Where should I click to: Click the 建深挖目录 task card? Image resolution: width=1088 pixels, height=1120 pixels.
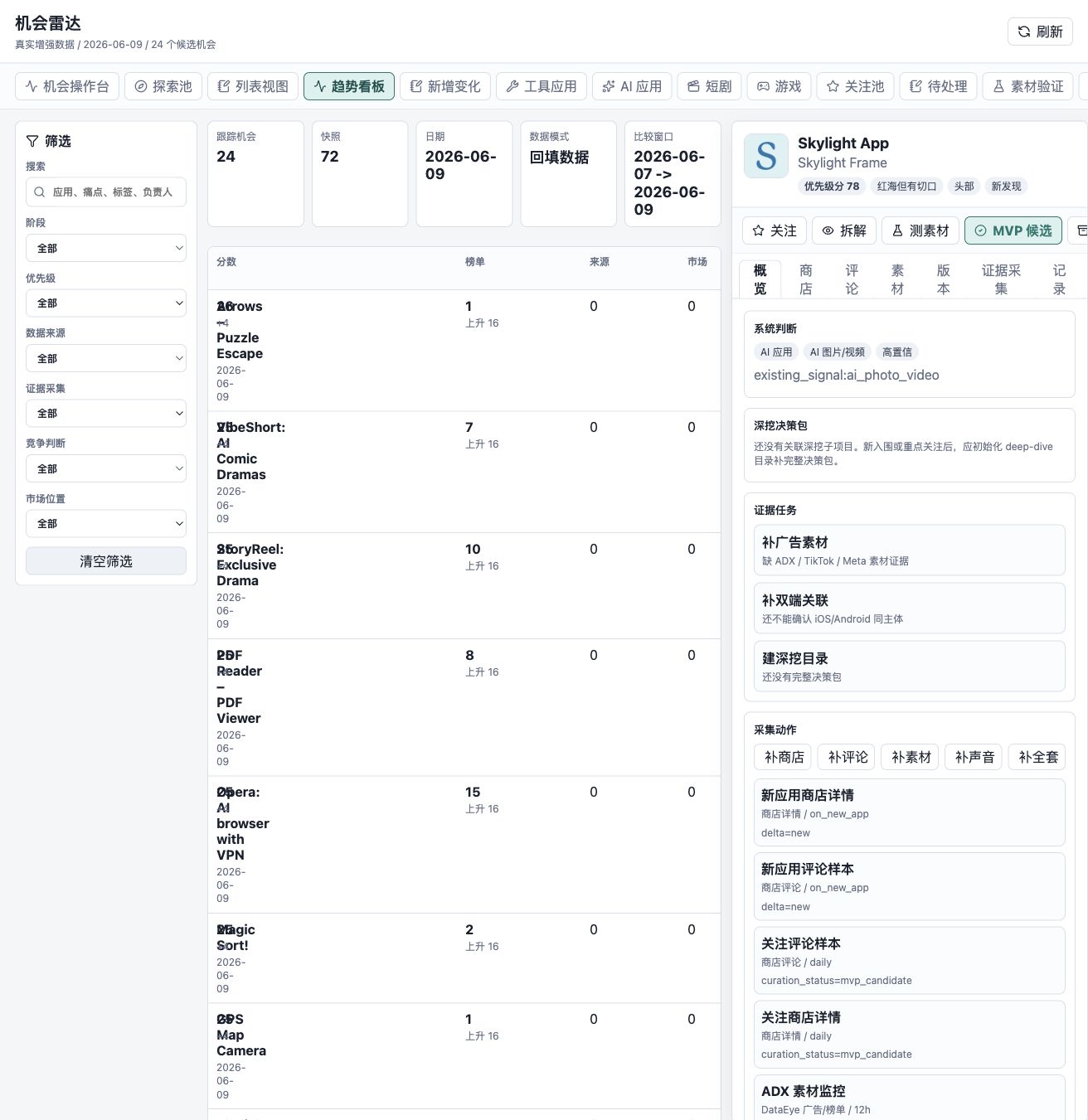pos(910,667)
